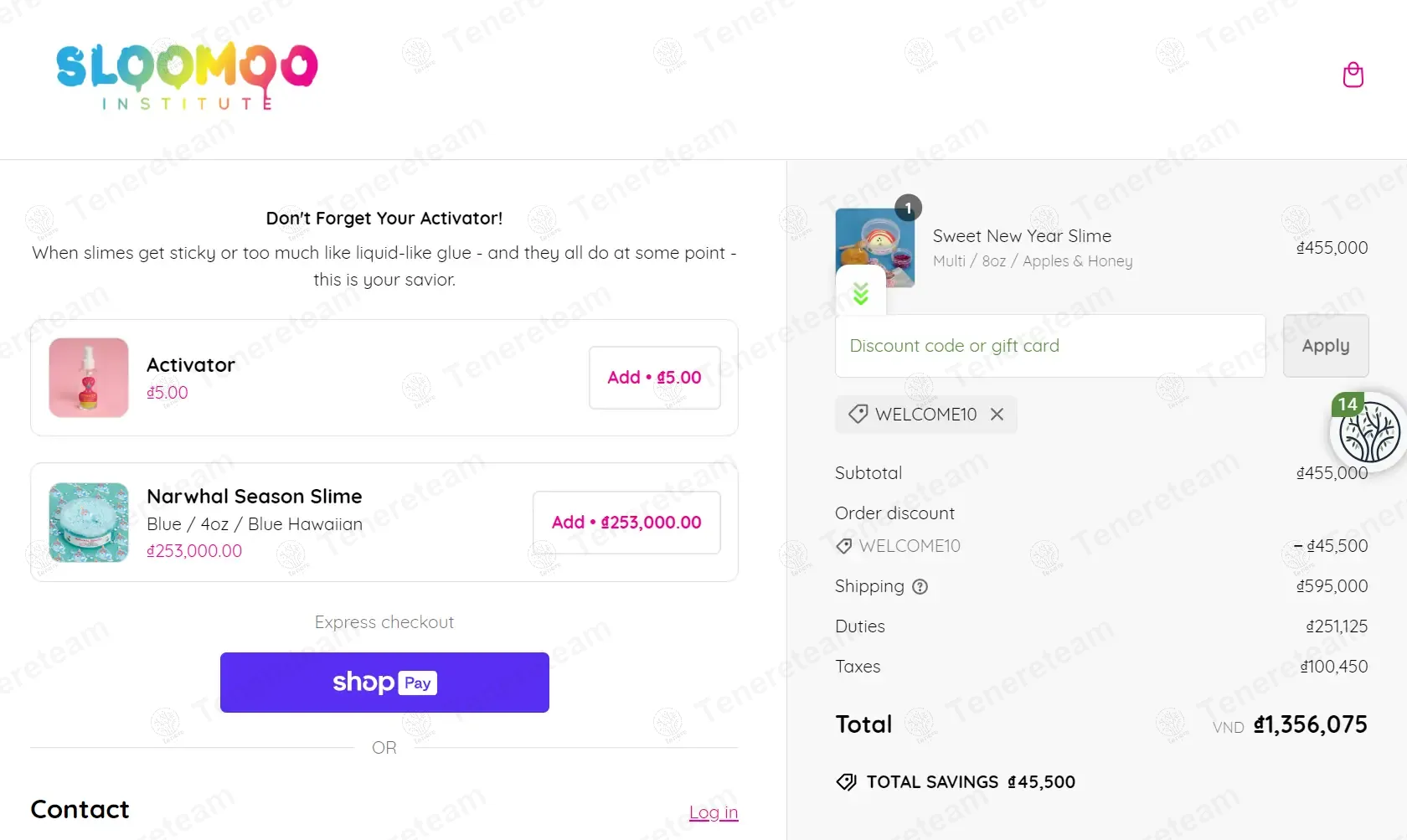This screenshot has width=1407, height=840.
Task: Open the tree rewards badge widget
Action: coord(1368,432)
